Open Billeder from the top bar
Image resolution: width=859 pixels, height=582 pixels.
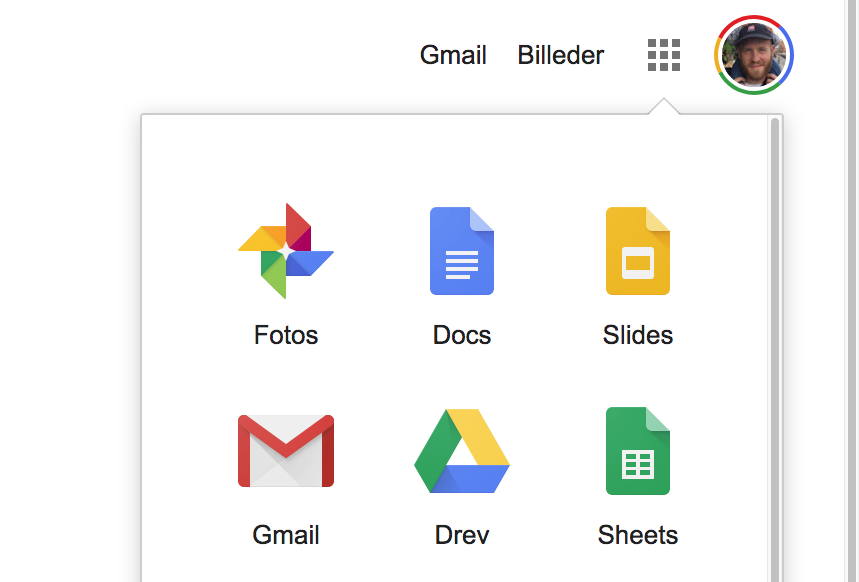(560, 55)
